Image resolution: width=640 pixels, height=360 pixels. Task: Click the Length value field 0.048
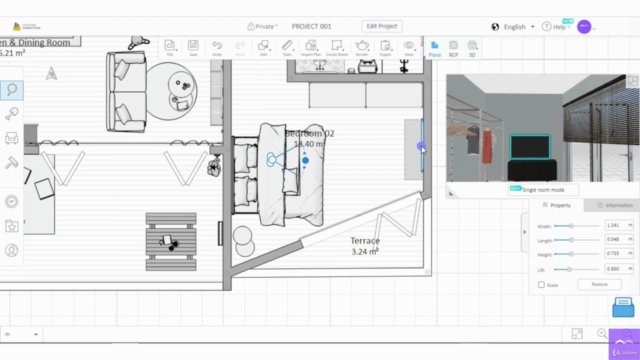618,240
